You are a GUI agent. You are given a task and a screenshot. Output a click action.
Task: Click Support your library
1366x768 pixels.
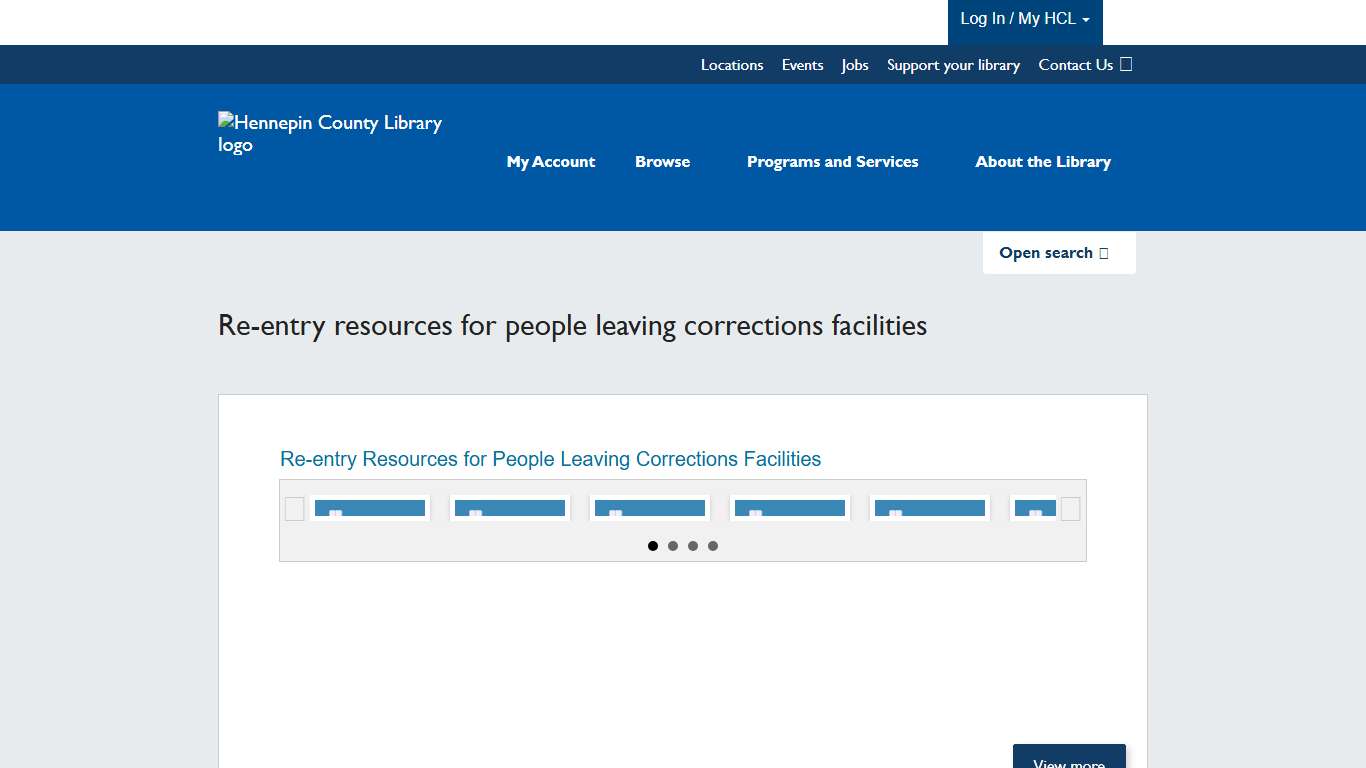coord(953,64)
